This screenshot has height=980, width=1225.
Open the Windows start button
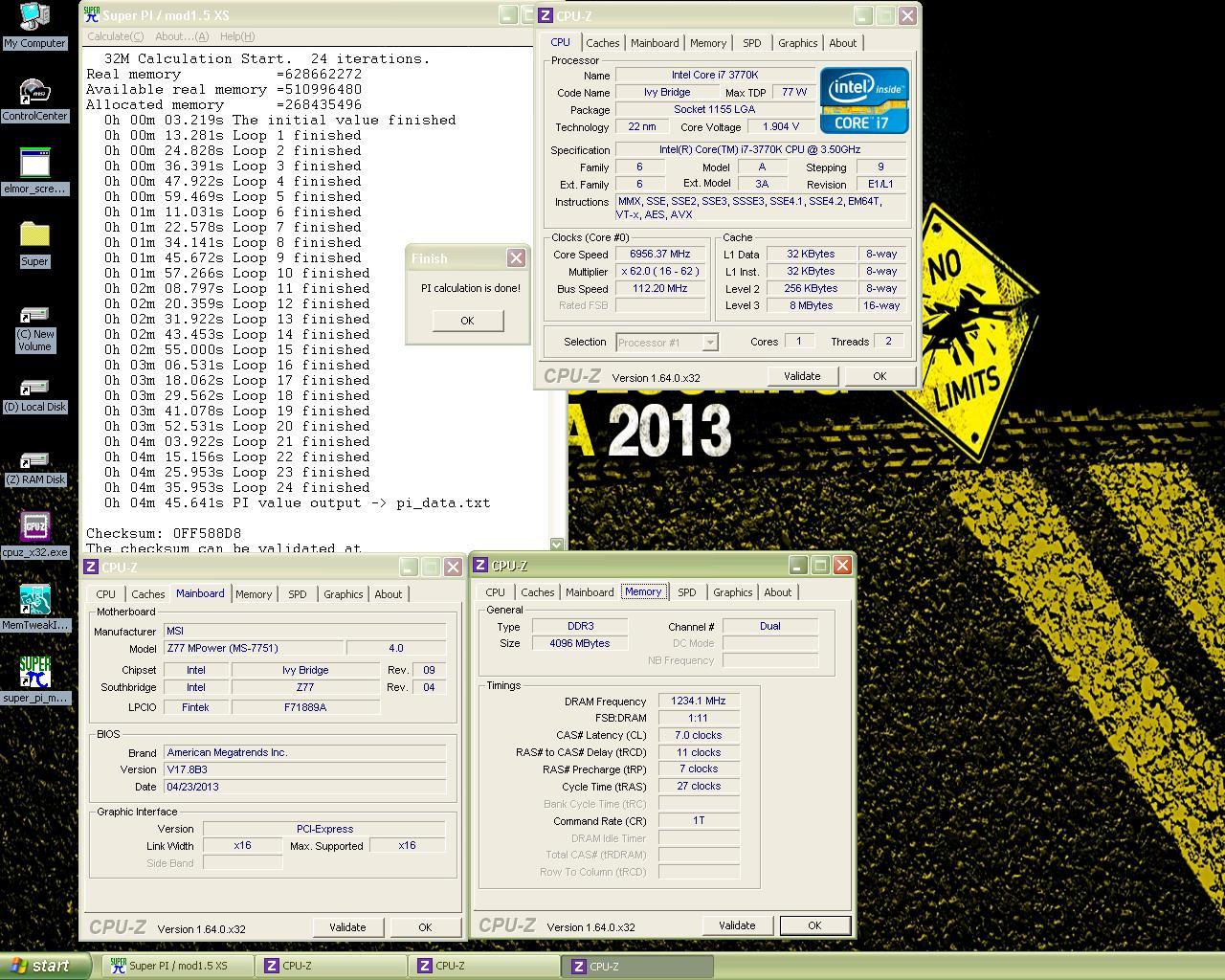tap(45, 966)
